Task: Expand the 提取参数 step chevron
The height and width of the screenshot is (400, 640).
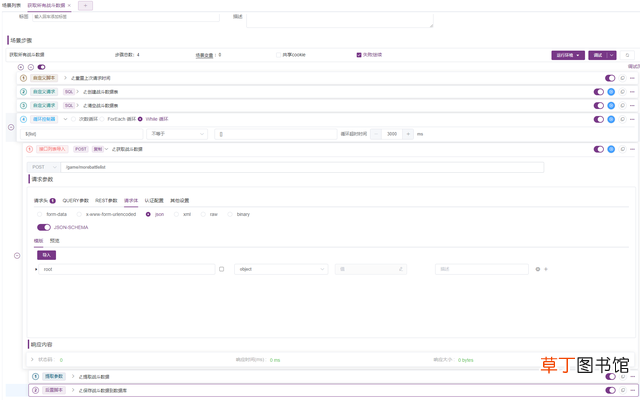Action: pos(73,376)
